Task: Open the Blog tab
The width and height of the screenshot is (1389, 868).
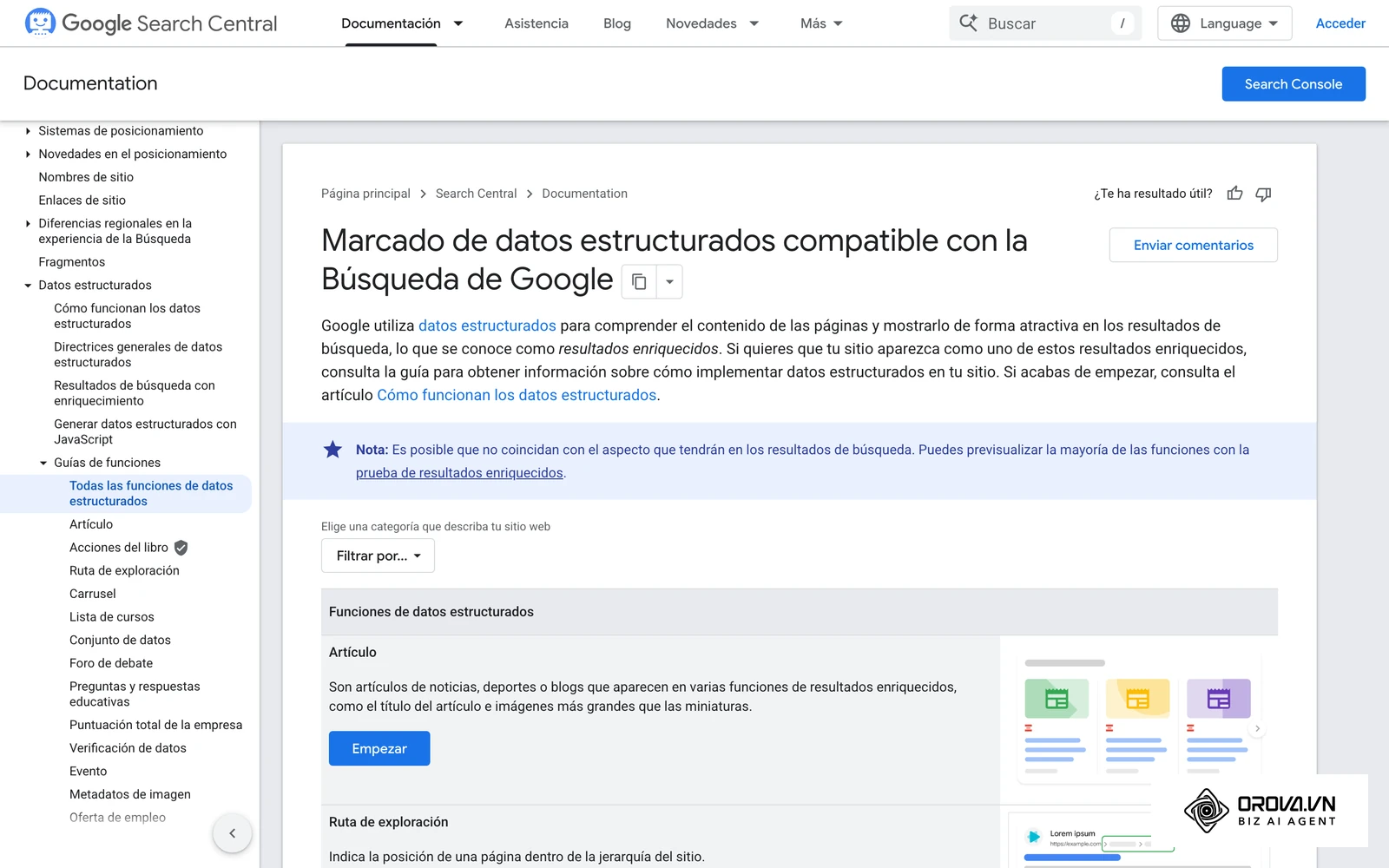Action: pyautogui.click(x=617, y=23)
